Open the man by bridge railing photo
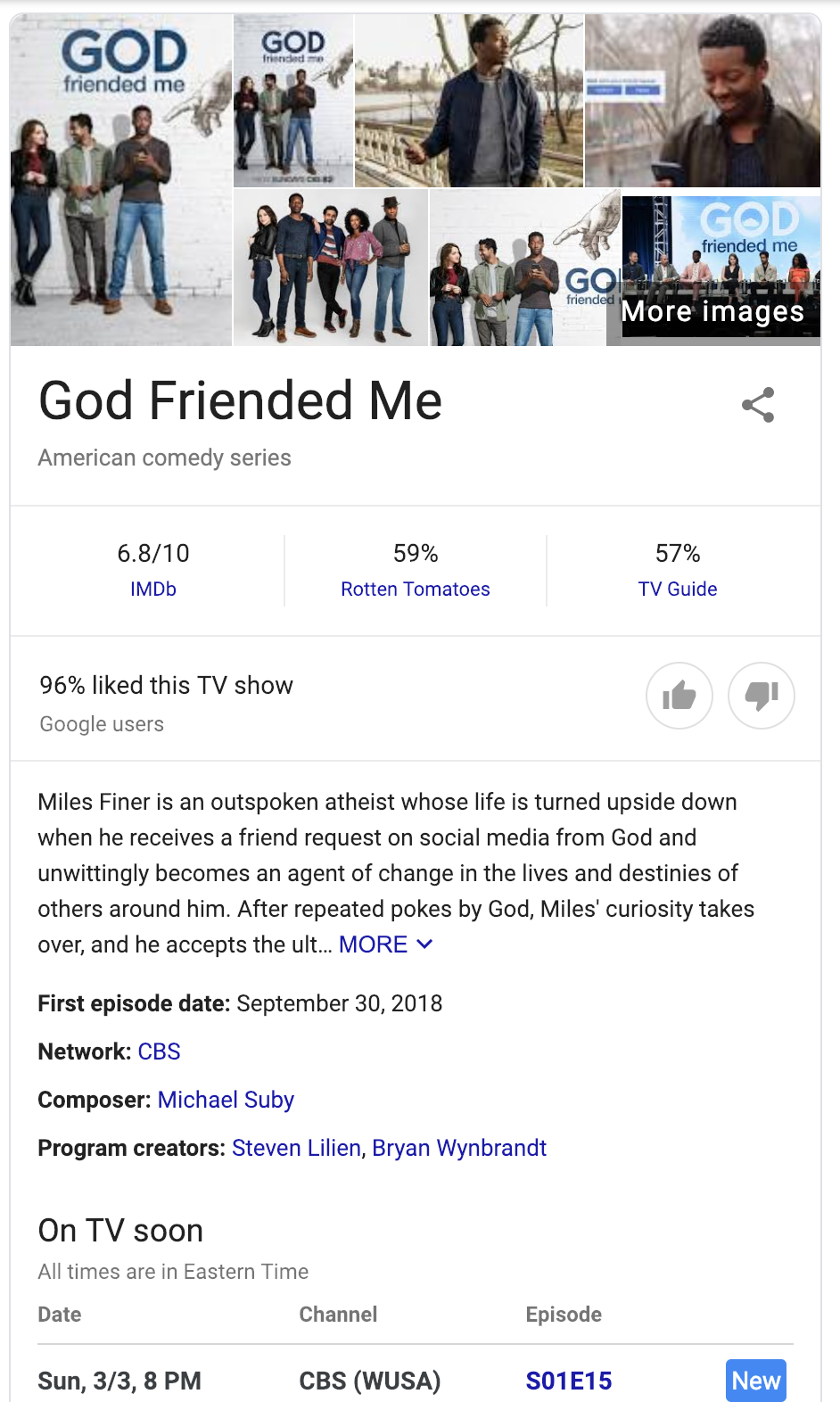Image resolution: width=840 pixels, height=1402 pixels. 469,100
